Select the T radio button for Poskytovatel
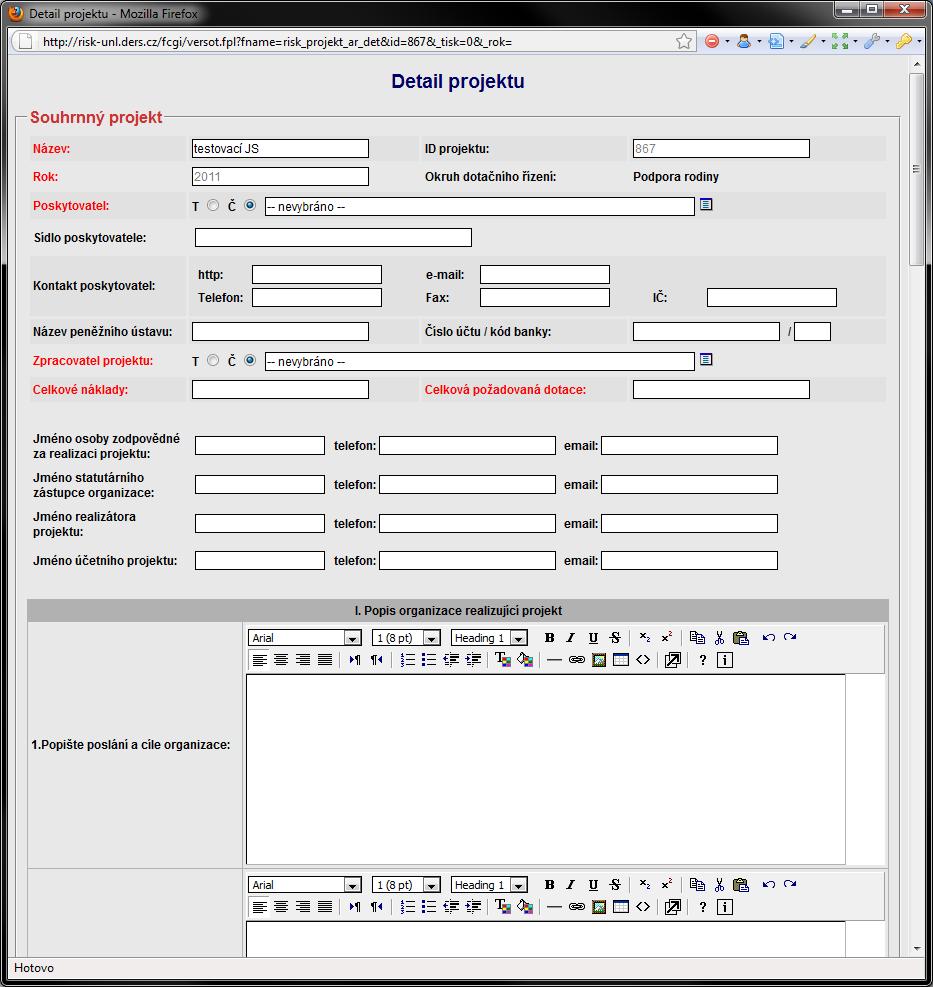Image resolution: width=933 pixels, height=987 pixels. pyautogui.click(x=213, y=205)
